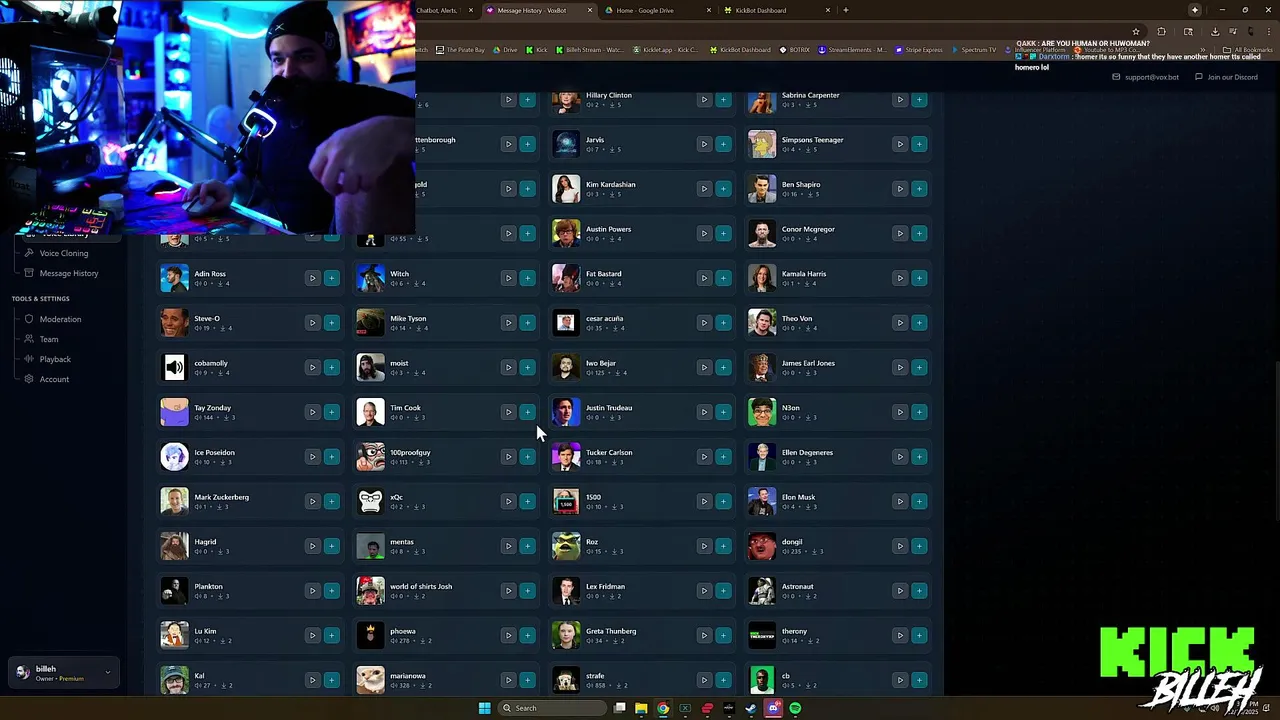Open the Tay Zonday avatar thumbnail
The height and width of the screenshot is (720, 1280).
174,412
